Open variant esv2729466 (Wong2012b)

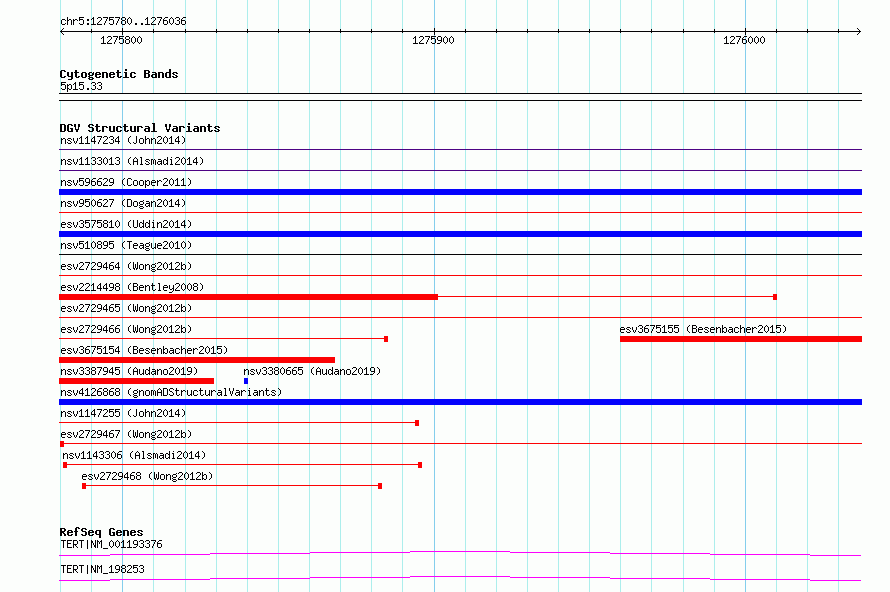(126, 329)
